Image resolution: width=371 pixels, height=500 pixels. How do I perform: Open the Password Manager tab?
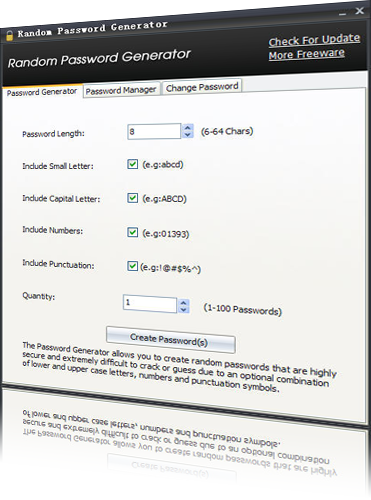(121, 90)
